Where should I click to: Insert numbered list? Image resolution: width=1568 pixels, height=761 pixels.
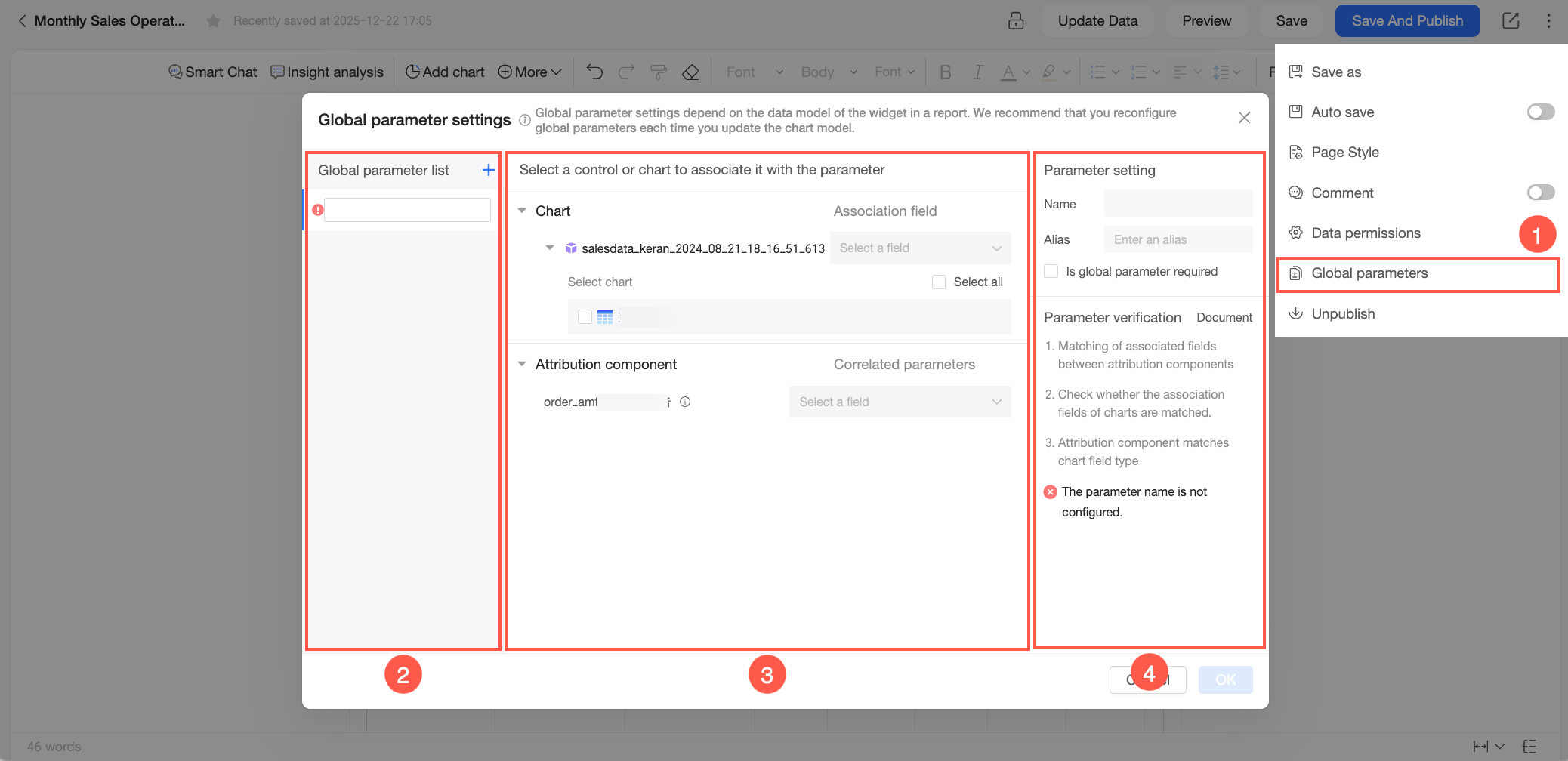point(1138,72)
